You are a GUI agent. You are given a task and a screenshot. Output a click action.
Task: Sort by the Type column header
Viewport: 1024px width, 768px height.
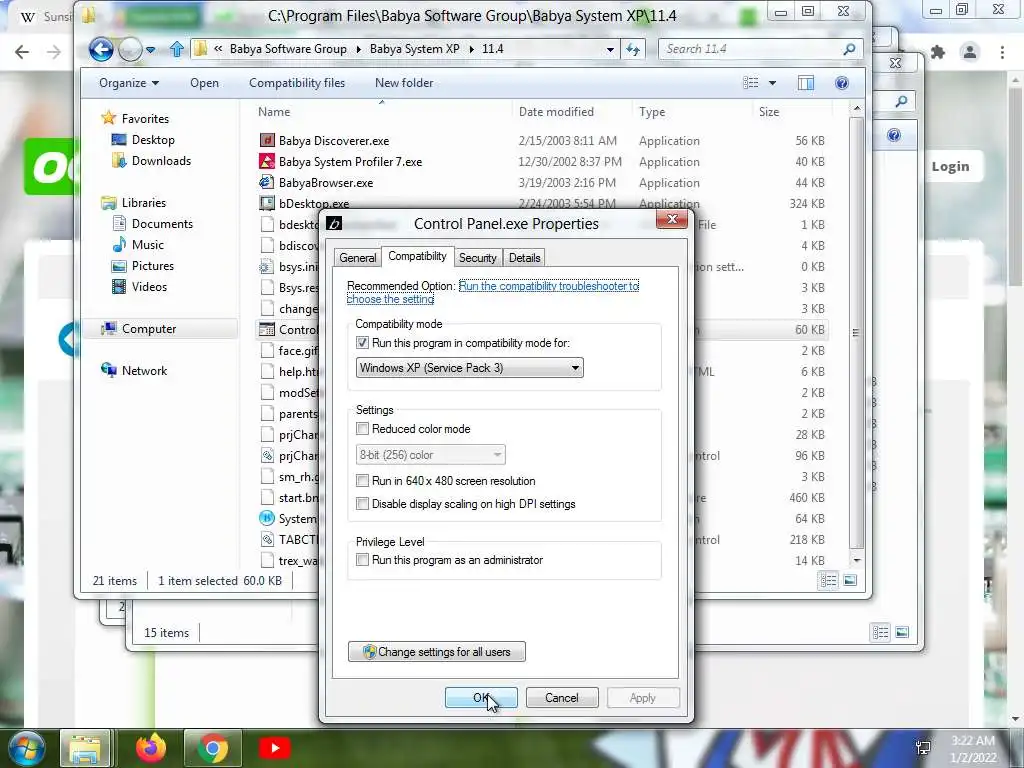[652, 112]
